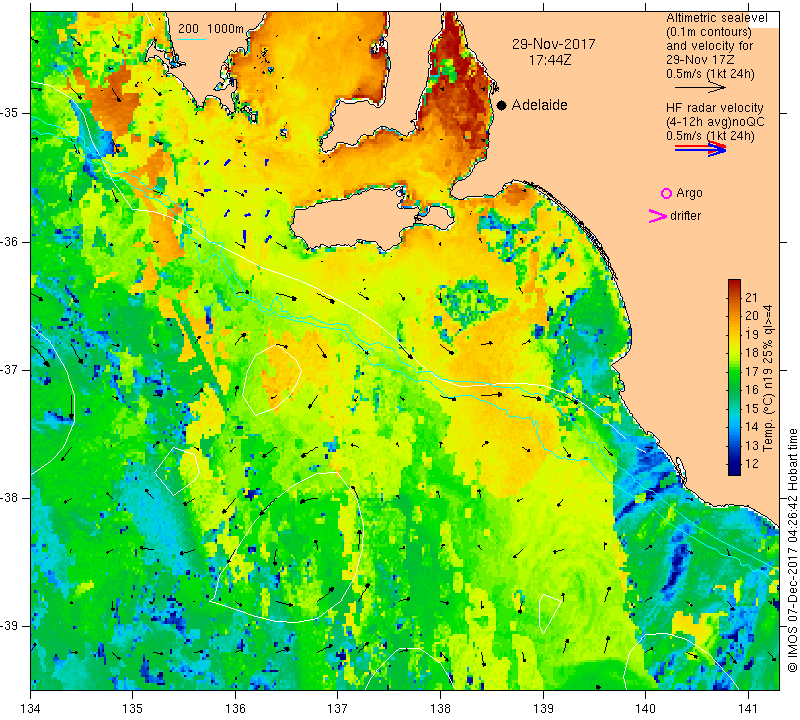Click the 'HF radar velocity' legend heading
This screenshot has width=800, height=720.
click(x=714, y=108)
